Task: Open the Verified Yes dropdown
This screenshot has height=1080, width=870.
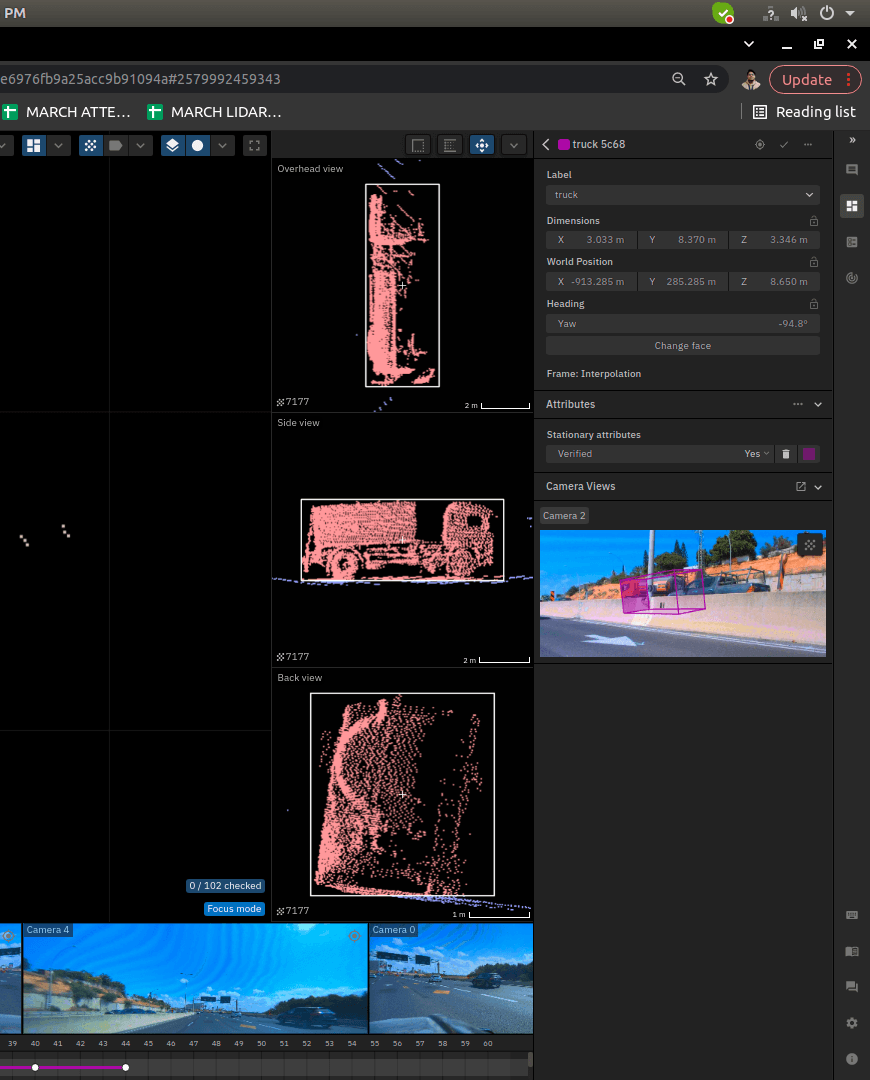Action: [x=756, y=454]
